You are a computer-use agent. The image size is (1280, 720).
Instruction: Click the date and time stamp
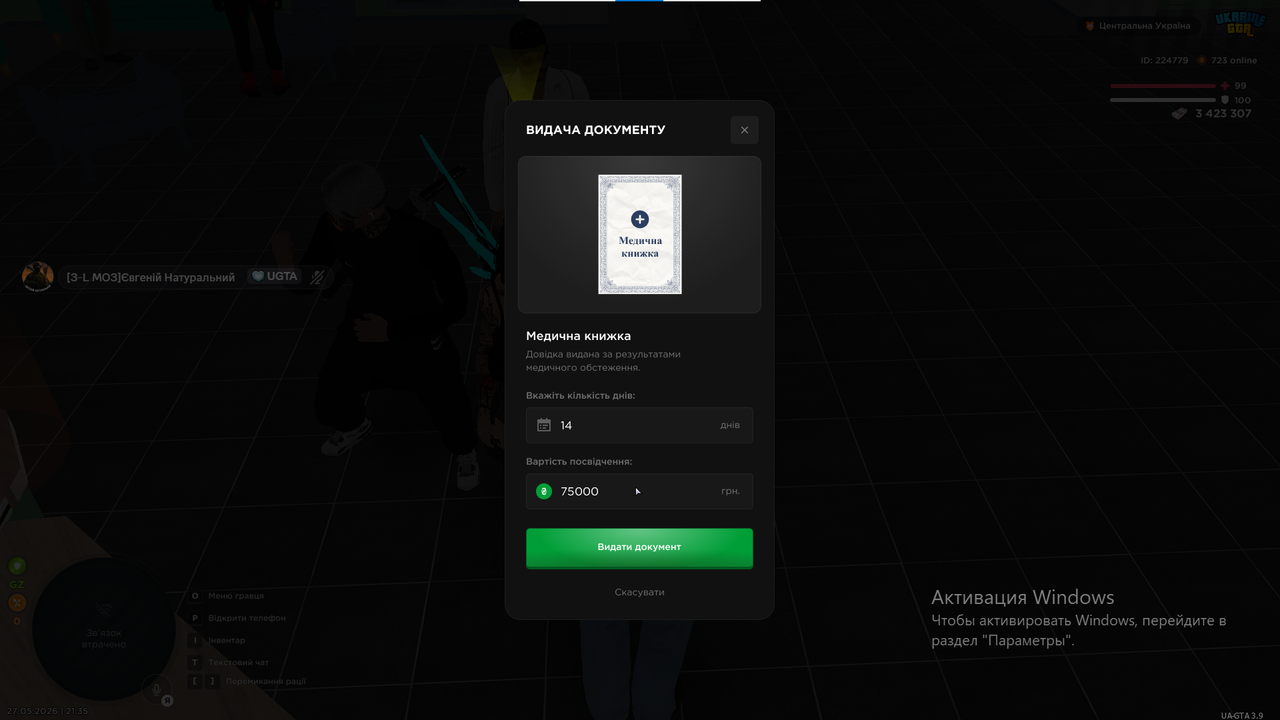pyautogui.click(x=47, y=711)
